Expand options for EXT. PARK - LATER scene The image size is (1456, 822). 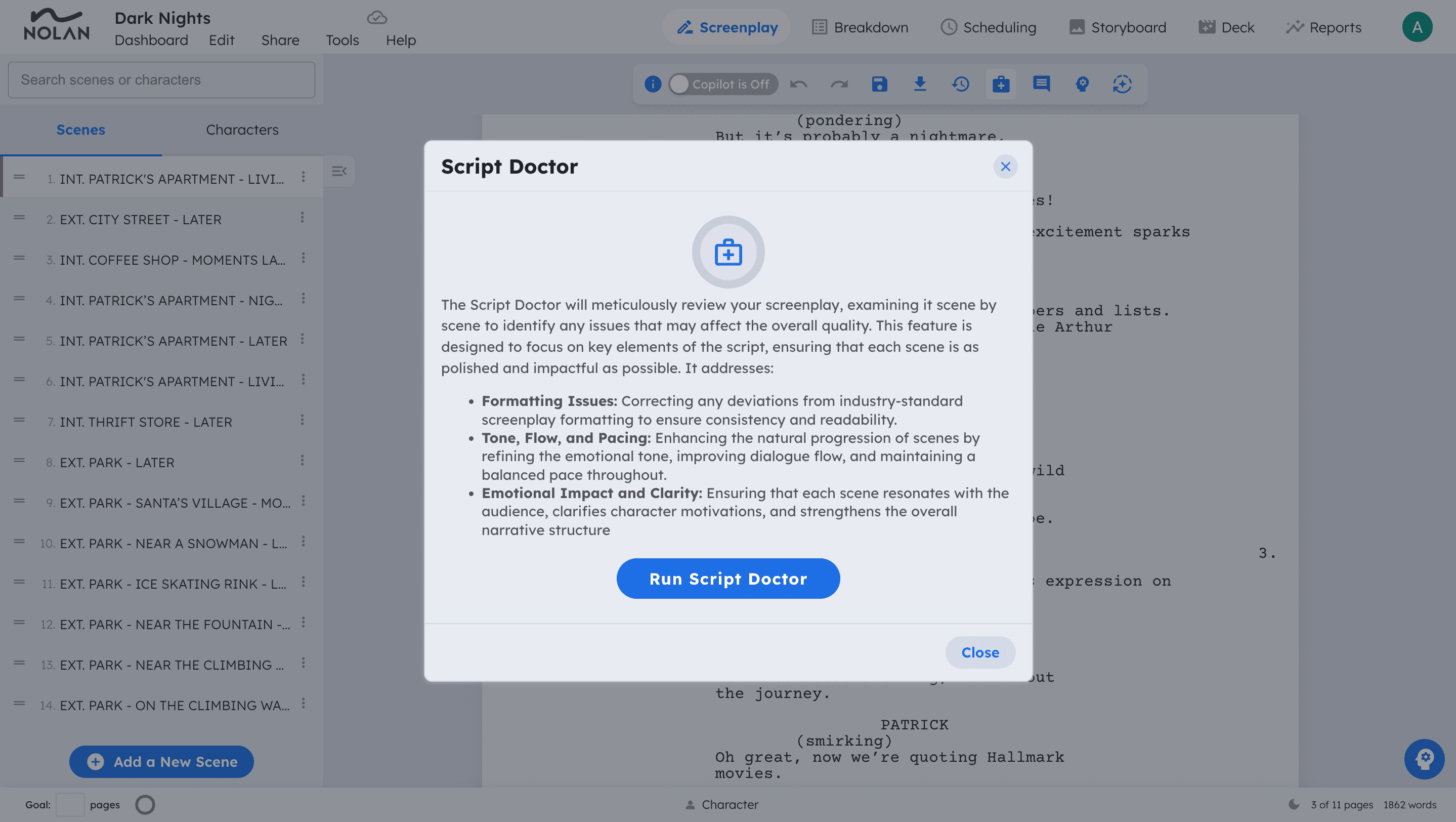click(x=303, y=461)
